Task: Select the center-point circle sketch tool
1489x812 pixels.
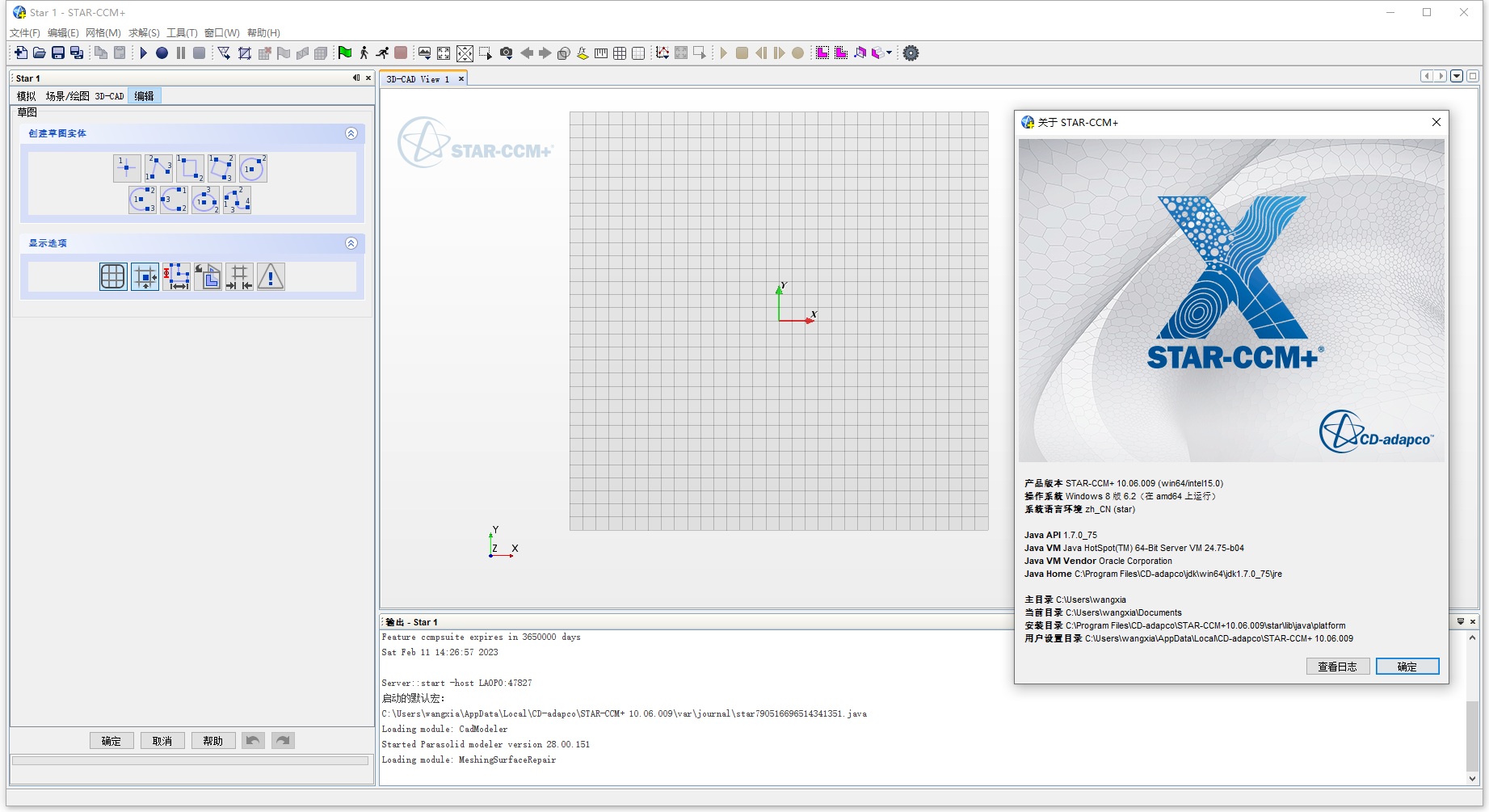Action: (x=253, y=168)
